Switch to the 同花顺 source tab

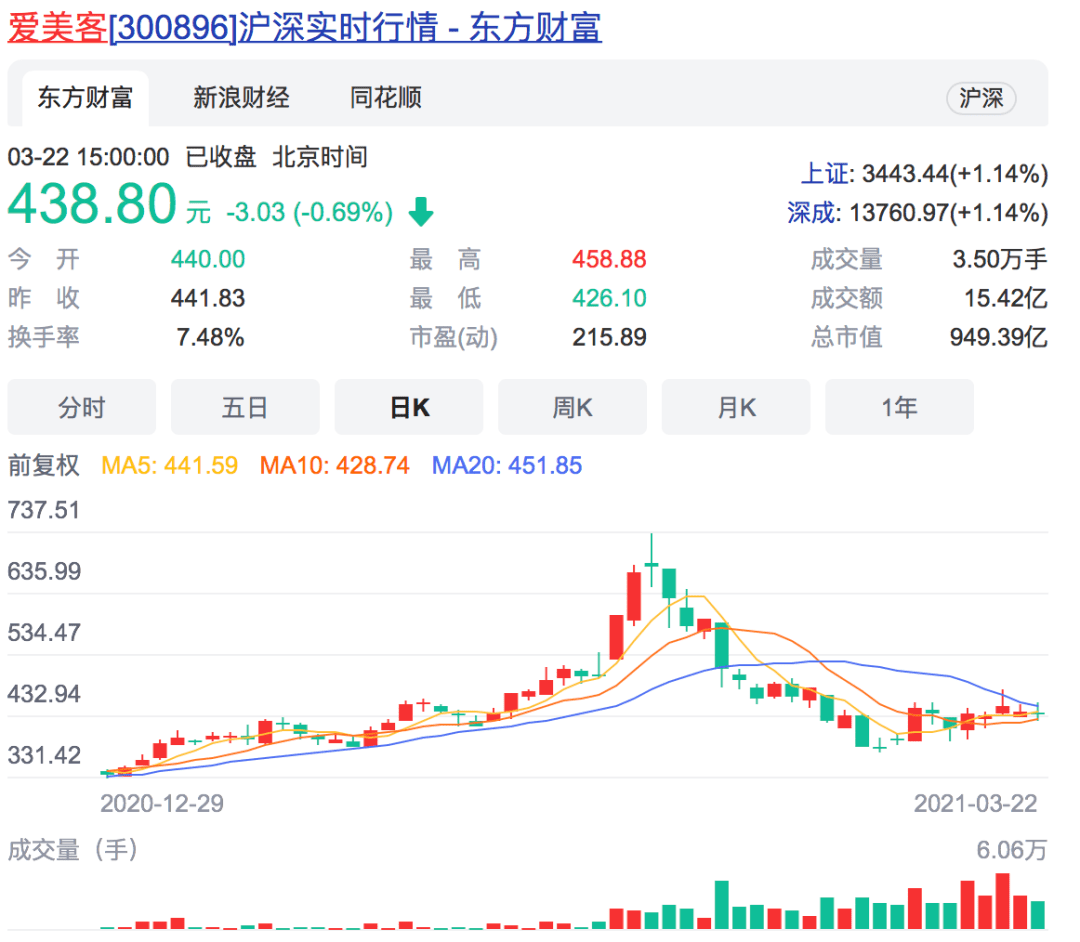click(x=386, y=98)
